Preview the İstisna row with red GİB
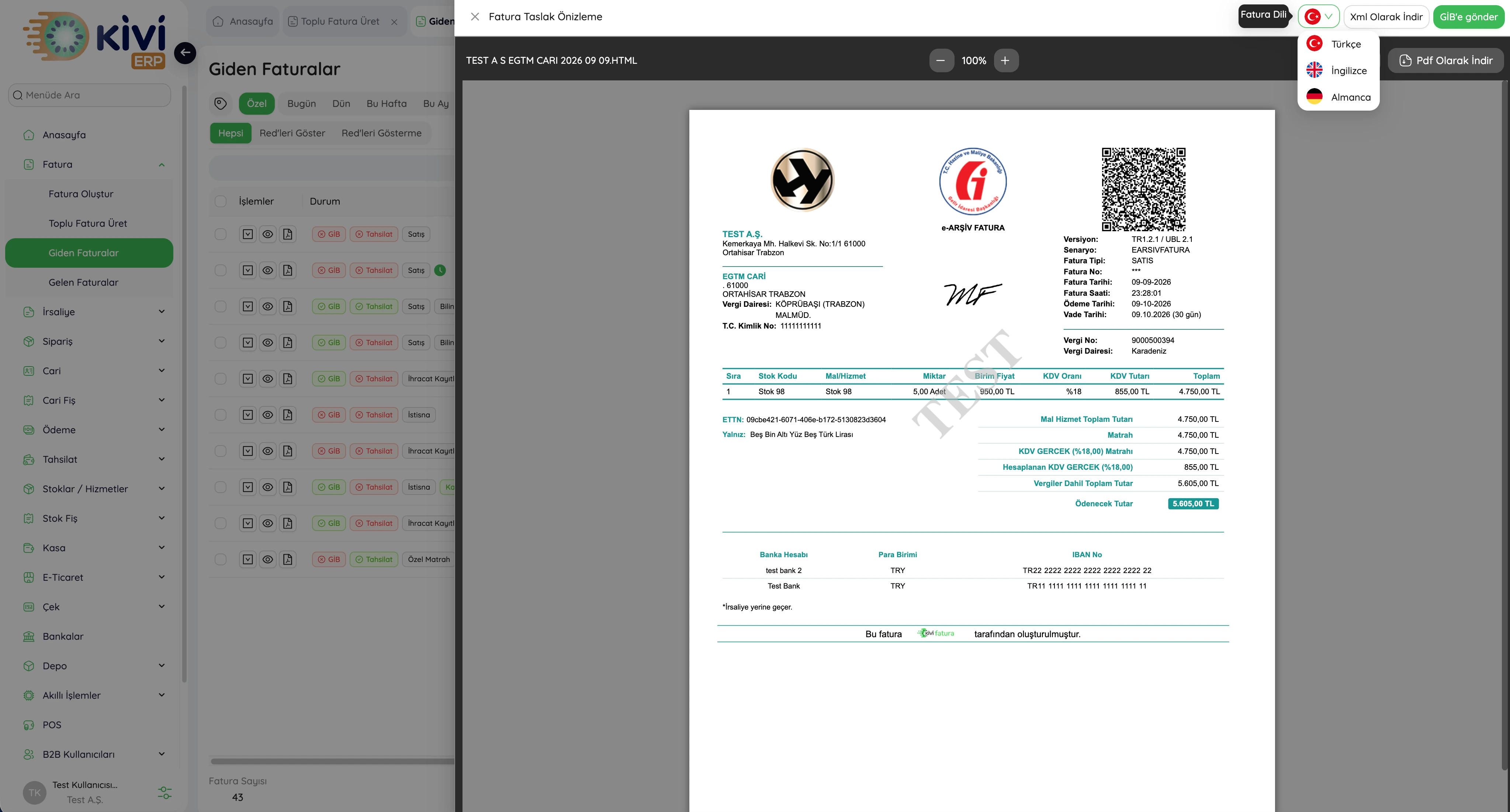This screenshot has width=1510, height=812. pyautogui.click(x=268, y=415)
